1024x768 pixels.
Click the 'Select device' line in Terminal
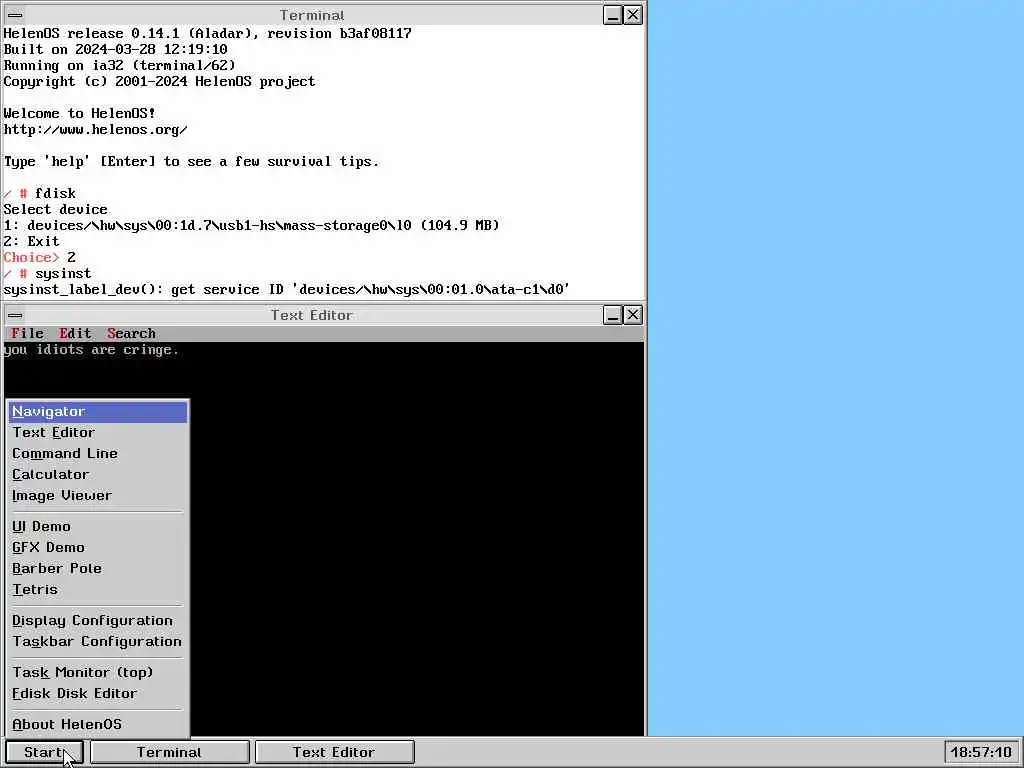[56, 210]
